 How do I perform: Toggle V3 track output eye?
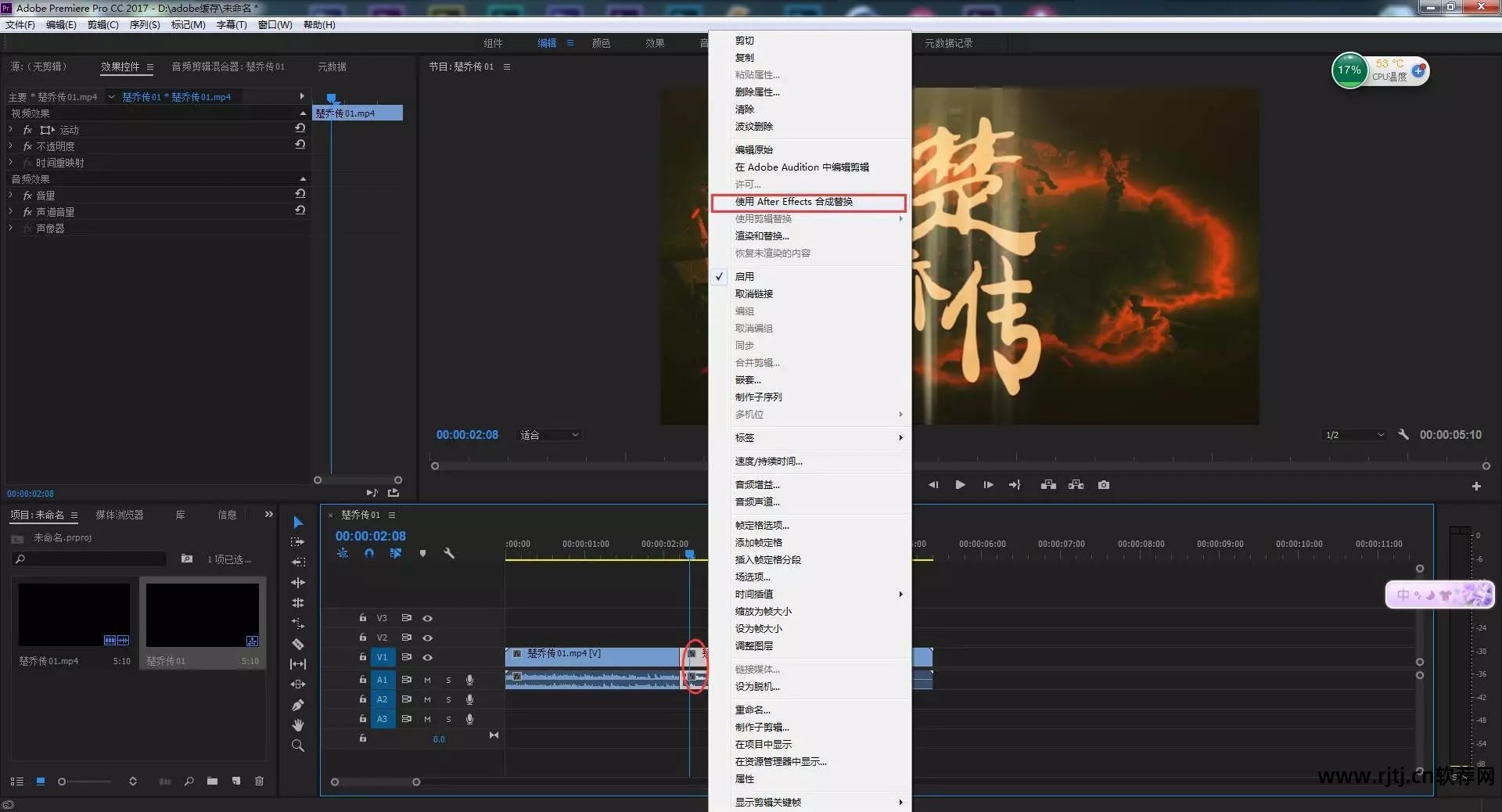click(427, 618)
